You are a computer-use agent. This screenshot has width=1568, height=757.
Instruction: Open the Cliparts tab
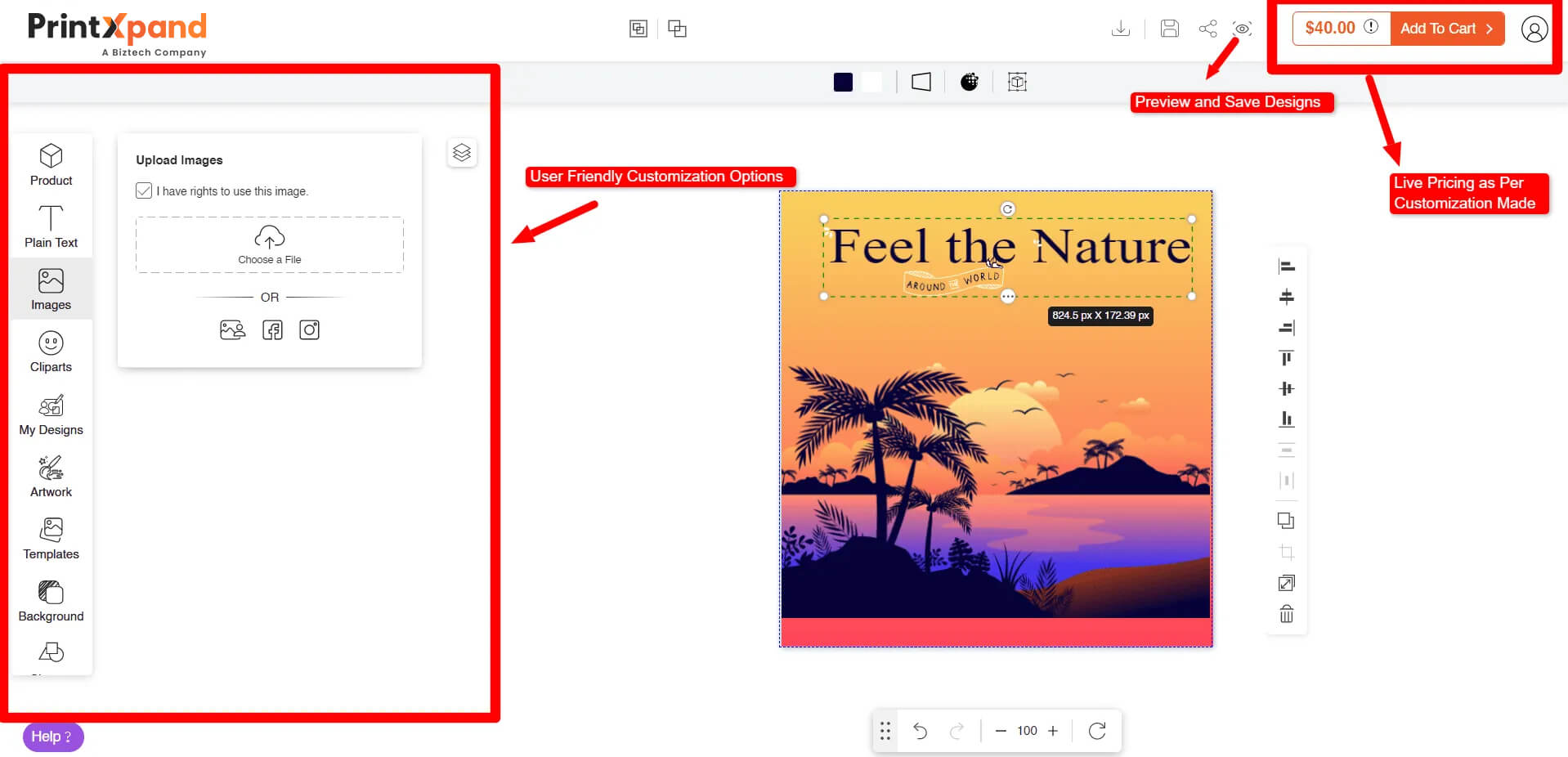51,352
